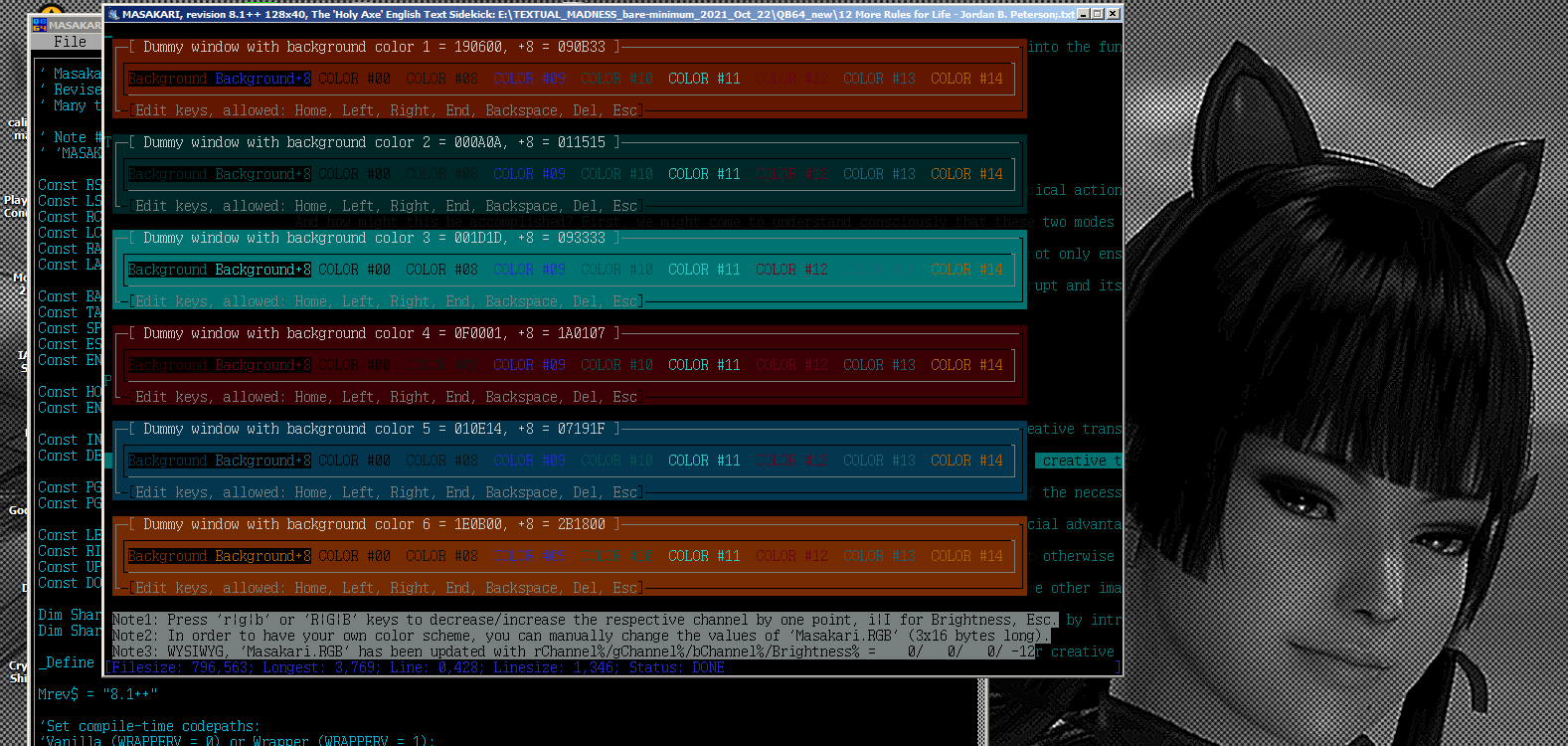Click the Background field in color 5 window
This screenshot has height=746, width=1568.
(x=167, y=461)
